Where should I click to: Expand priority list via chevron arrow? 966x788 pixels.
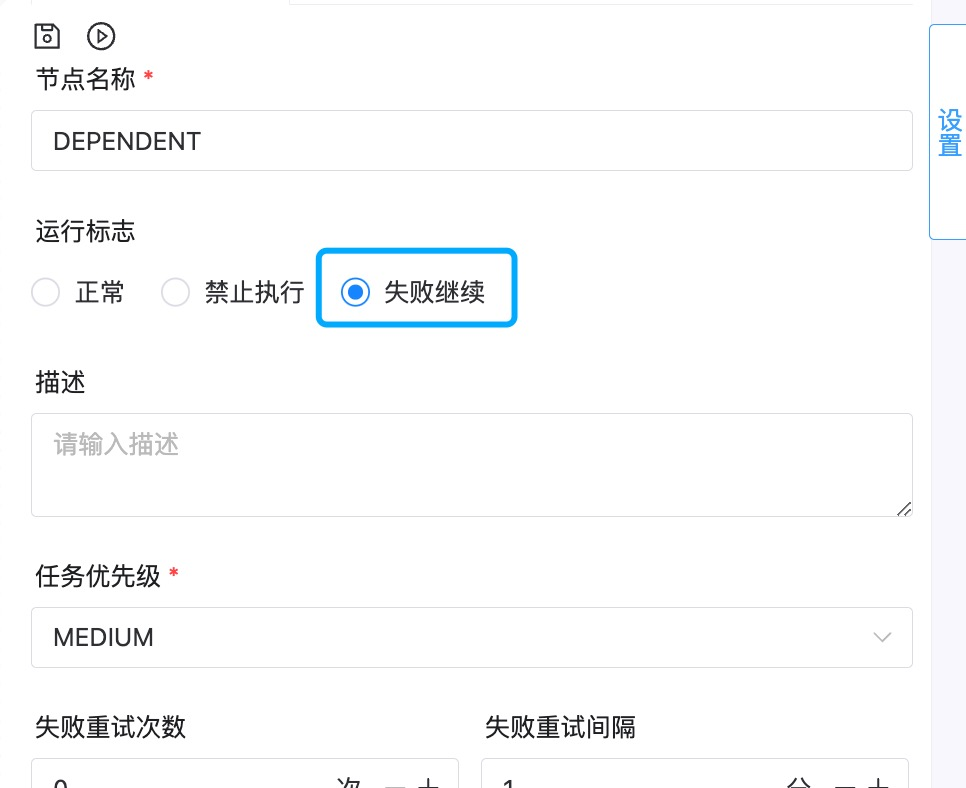click(x=882, y=637)
